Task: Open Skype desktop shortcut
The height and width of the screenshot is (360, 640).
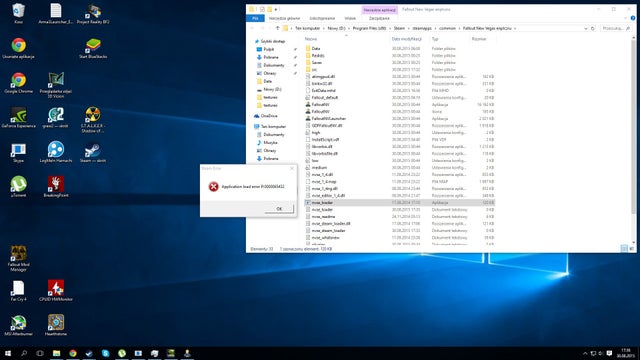Action: (18, 153)
